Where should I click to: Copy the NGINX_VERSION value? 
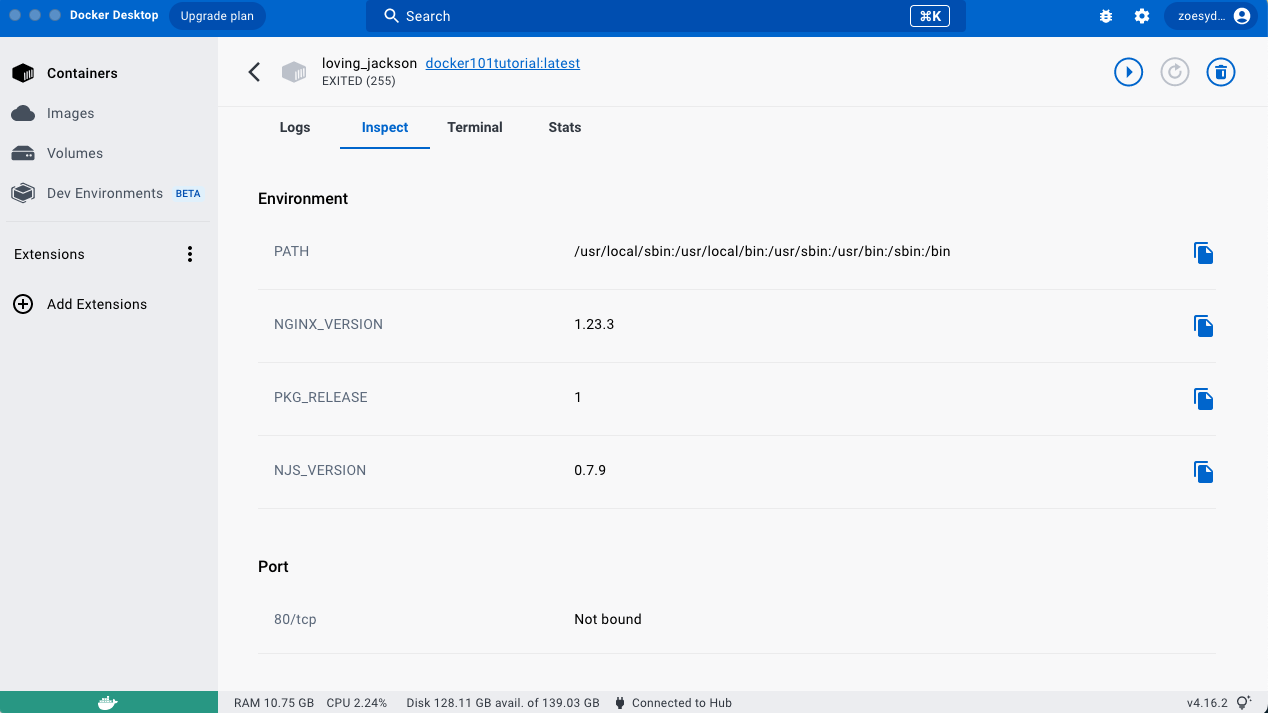1203,326
